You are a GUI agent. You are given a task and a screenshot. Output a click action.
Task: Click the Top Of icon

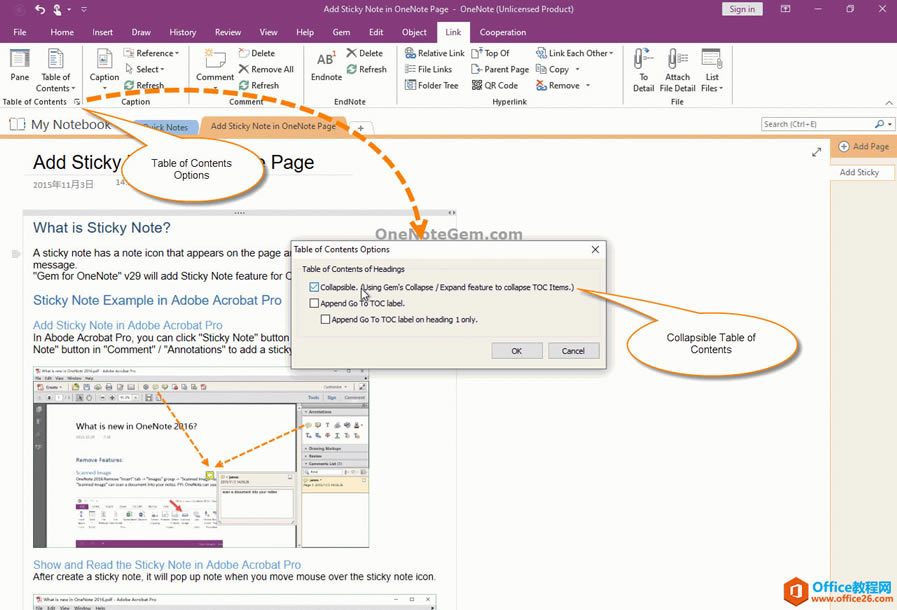tap(477, 53)
